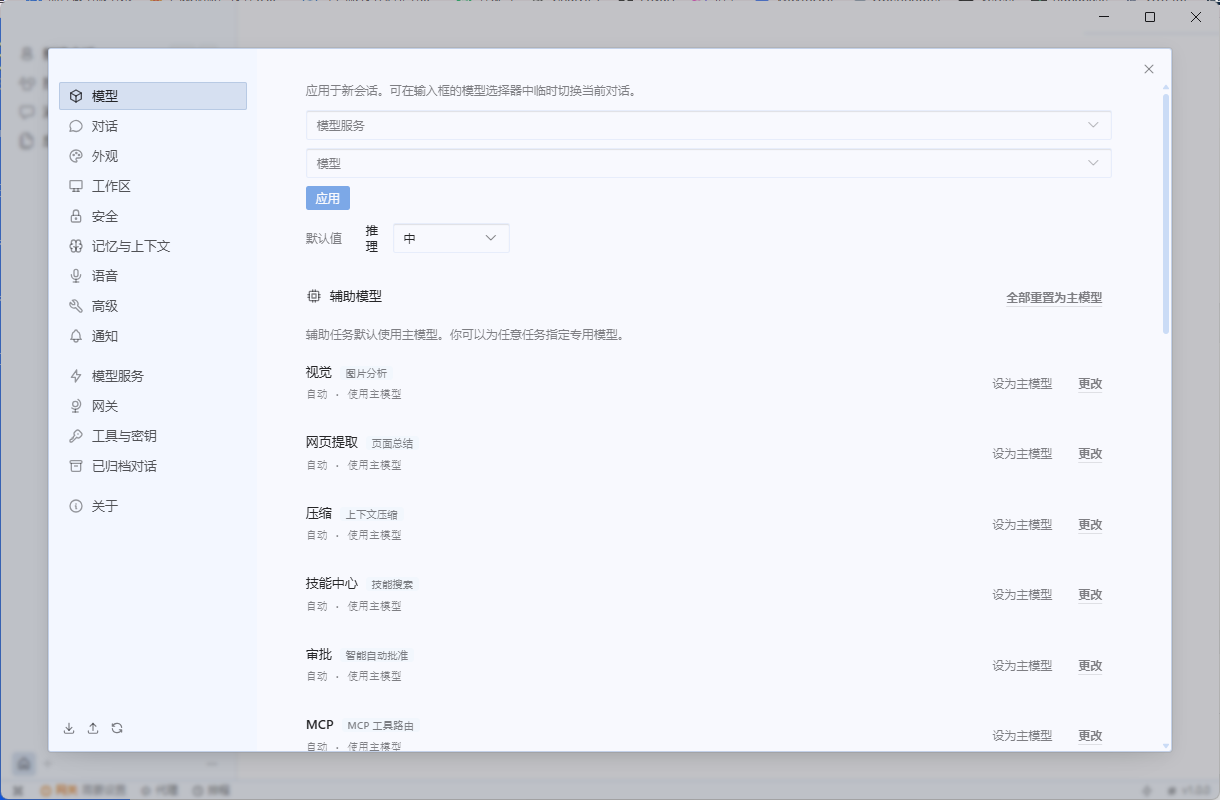Click 设为主模型 in the 技能中心 row
This screenshot has height=800, width=1220.
click(1022, 594)
